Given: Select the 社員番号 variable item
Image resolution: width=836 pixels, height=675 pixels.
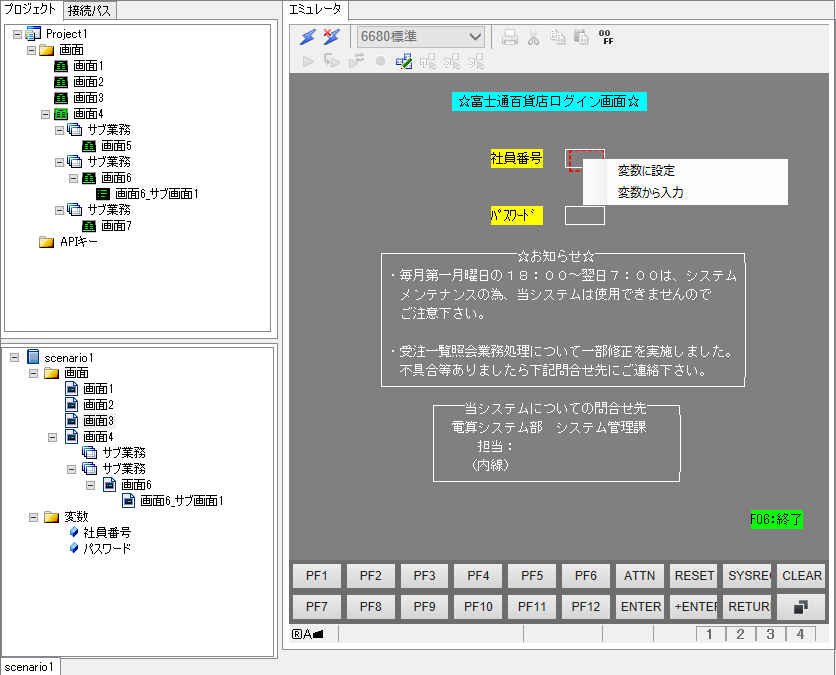Looking at the screenshot, I should pos(107,533).
